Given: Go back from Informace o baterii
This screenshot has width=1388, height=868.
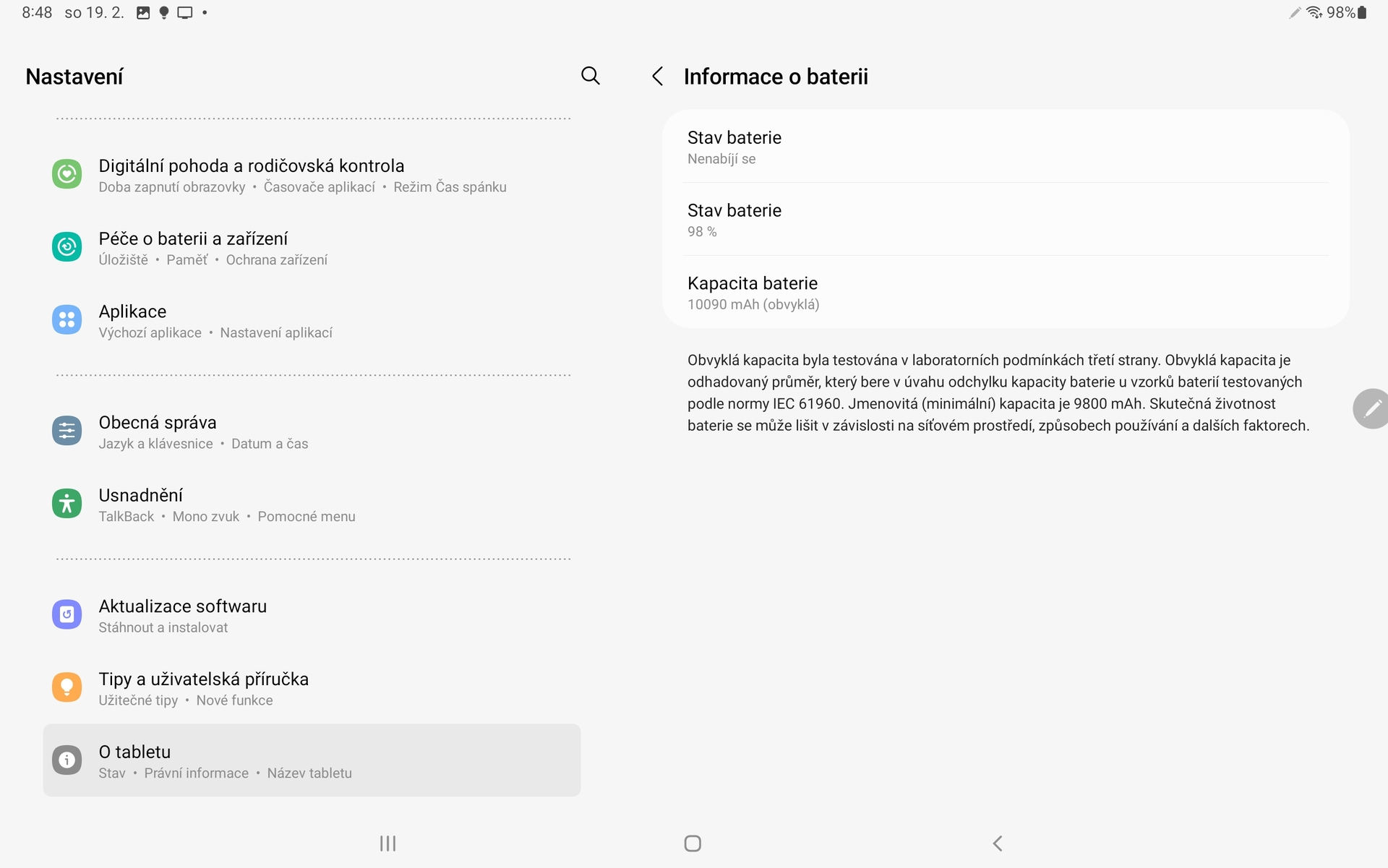Looking at the screenshot, I should [657, 76].
